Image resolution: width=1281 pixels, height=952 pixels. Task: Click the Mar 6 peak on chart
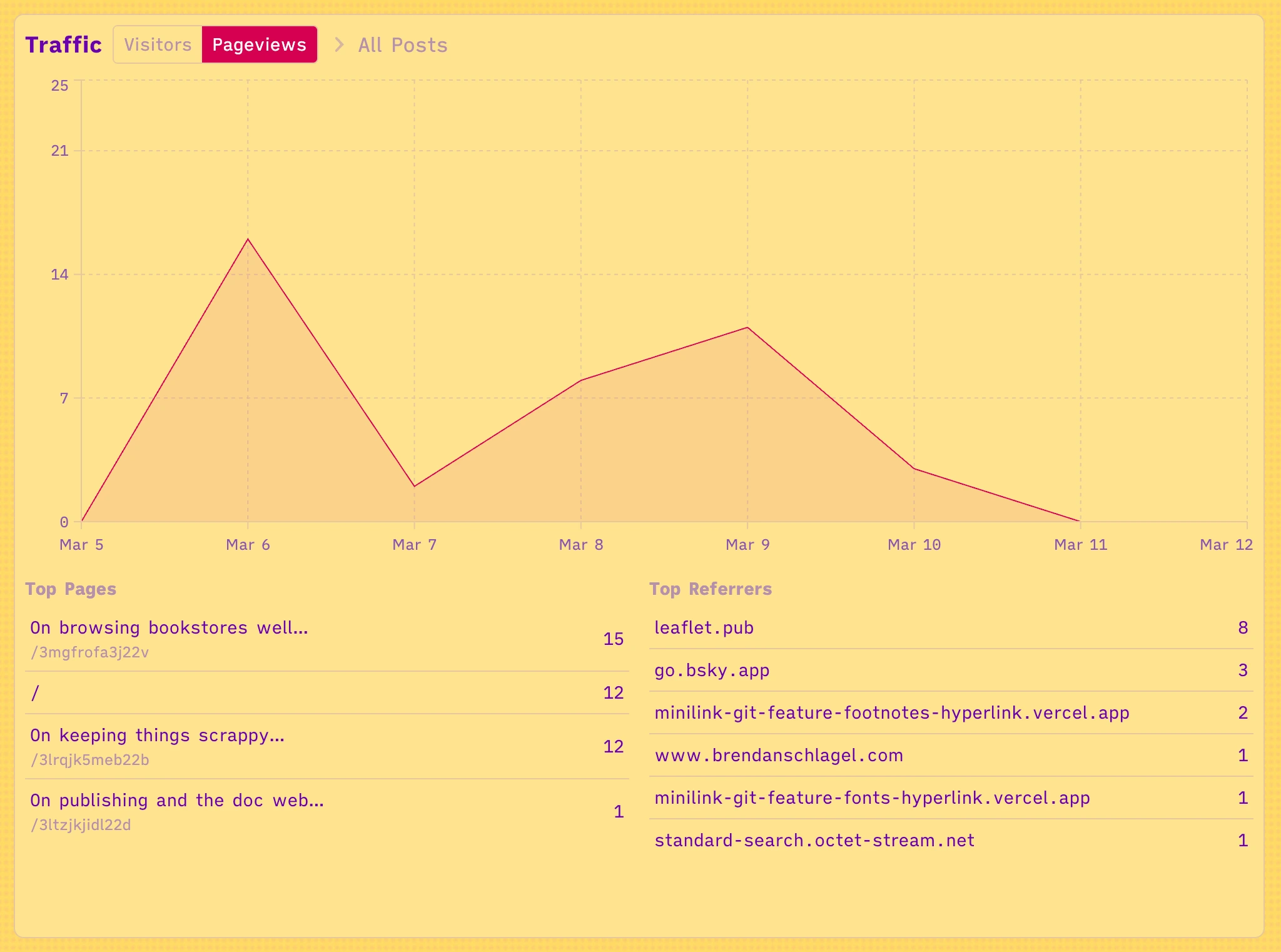coord(248,239)
